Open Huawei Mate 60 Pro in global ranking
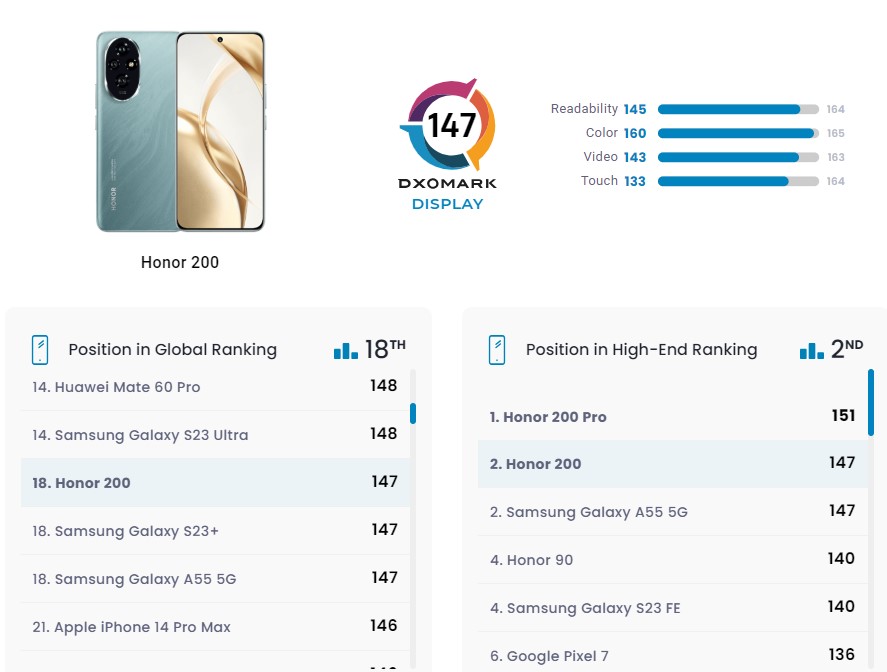The image size is (887, 672). (x=215, y=387)
